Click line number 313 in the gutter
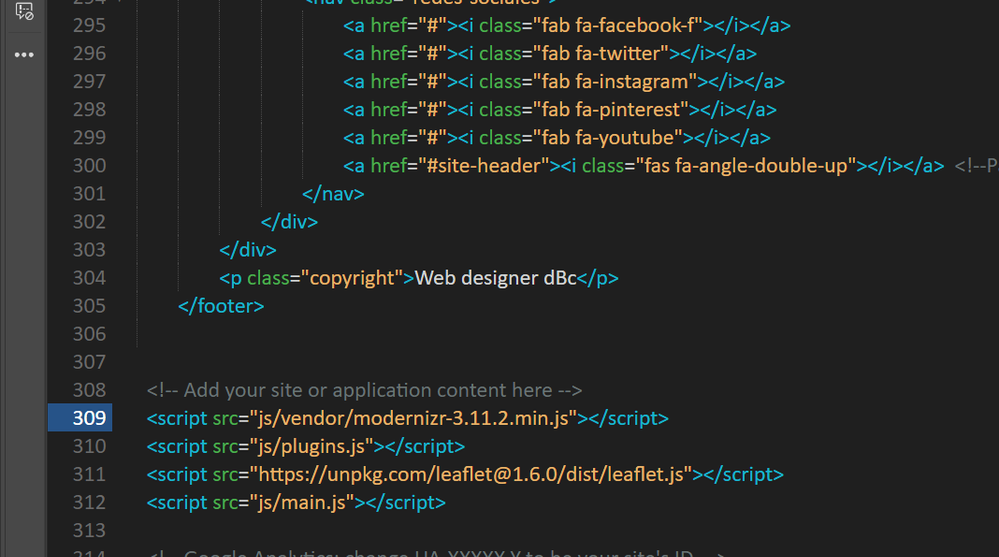 89,530
